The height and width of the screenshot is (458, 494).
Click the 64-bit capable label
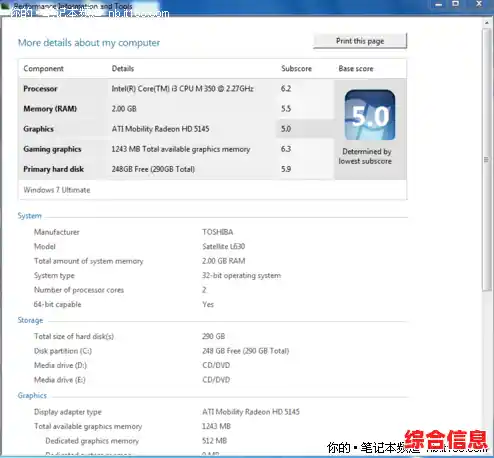pyautogui.click(x=57, y=304)
